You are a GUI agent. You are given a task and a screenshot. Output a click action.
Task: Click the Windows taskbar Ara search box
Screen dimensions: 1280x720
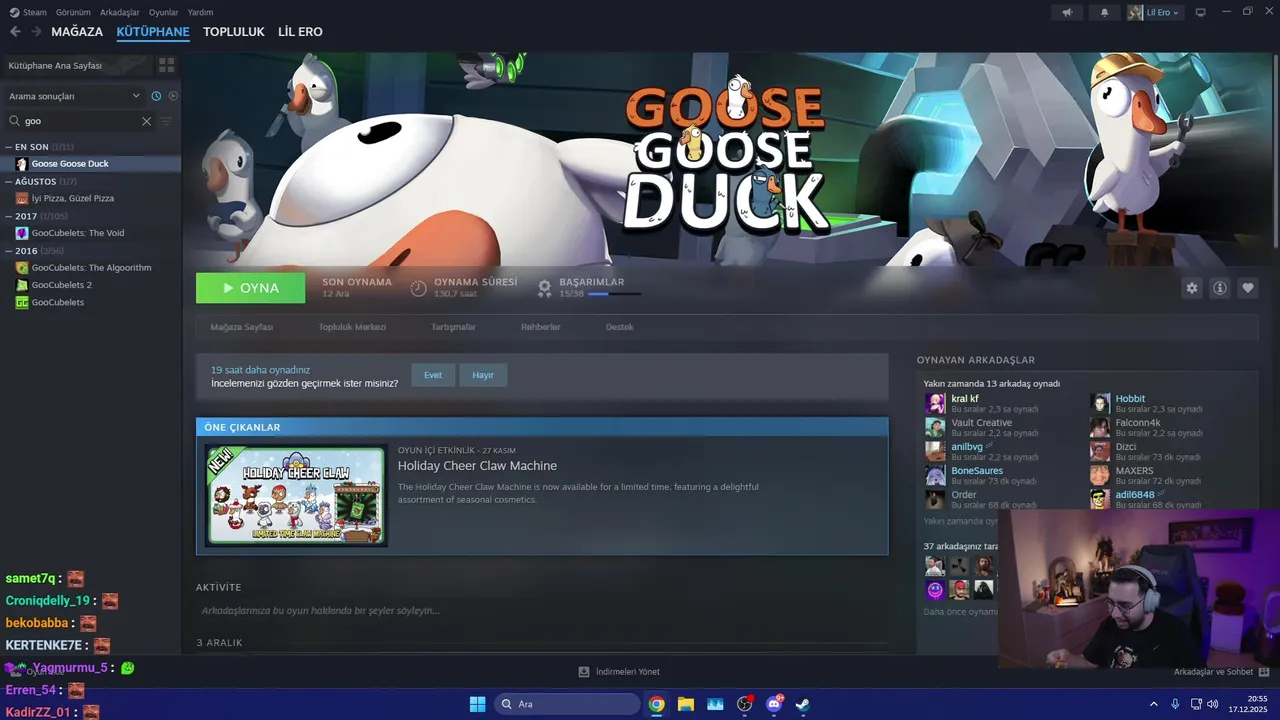tap(567, 704)
